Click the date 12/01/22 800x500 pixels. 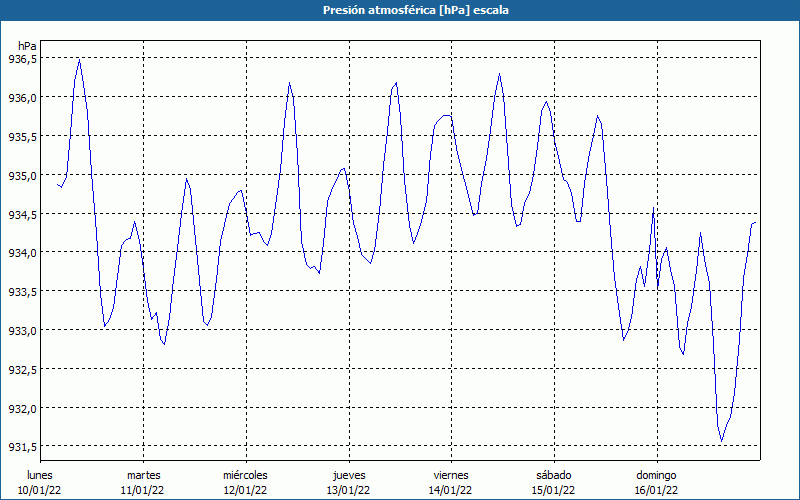pyautogui.click(x=245, y=490)
